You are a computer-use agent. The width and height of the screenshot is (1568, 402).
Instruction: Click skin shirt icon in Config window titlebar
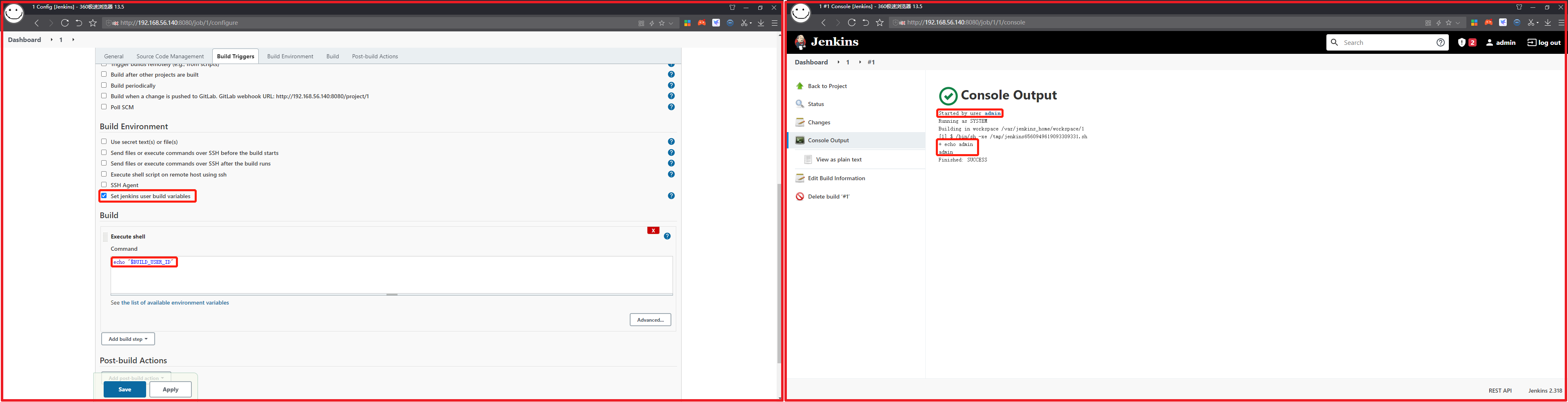coord(732,7)
